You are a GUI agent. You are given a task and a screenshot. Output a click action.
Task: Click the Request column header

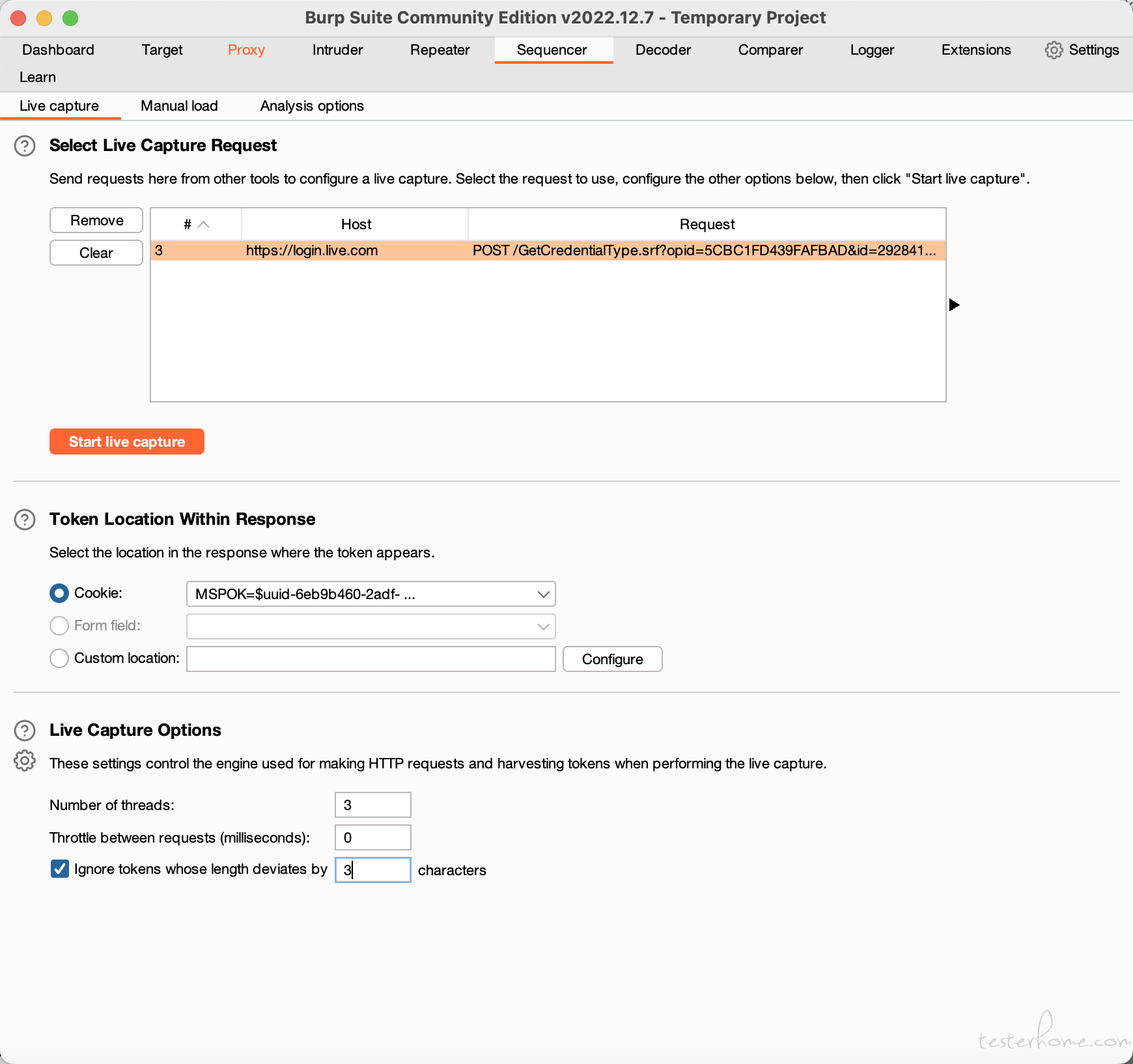pos(707,224)
